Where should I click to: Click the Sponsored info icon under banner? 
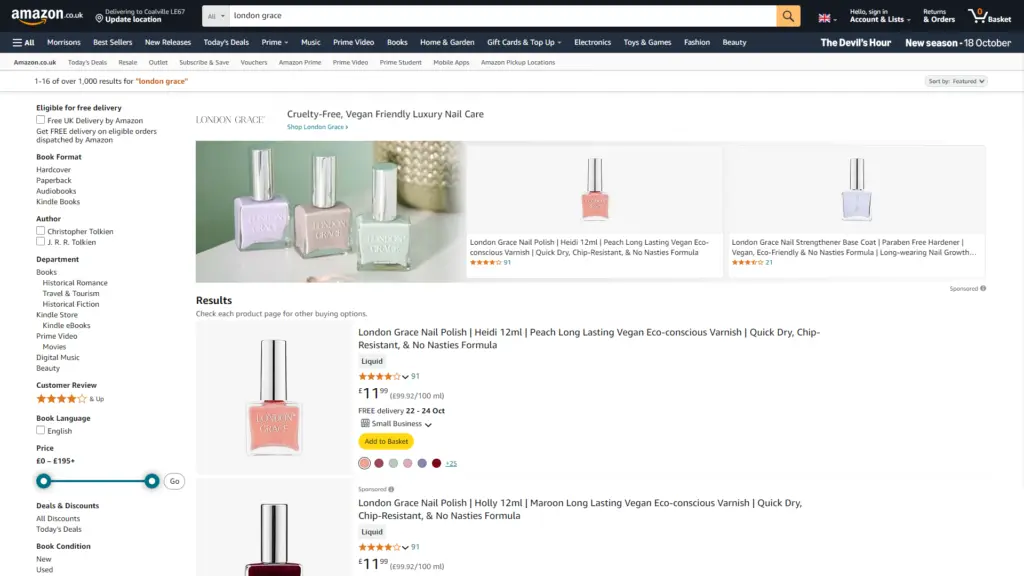(983, 288)
